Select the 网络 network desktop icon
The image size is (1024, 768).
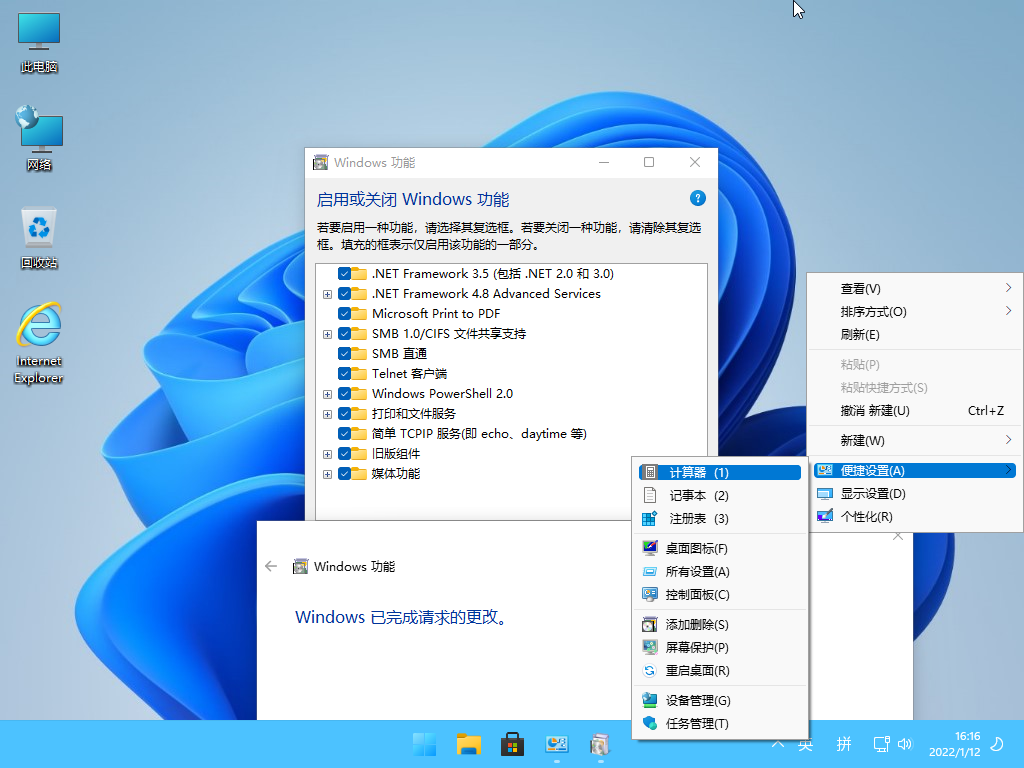pos(39,140)
